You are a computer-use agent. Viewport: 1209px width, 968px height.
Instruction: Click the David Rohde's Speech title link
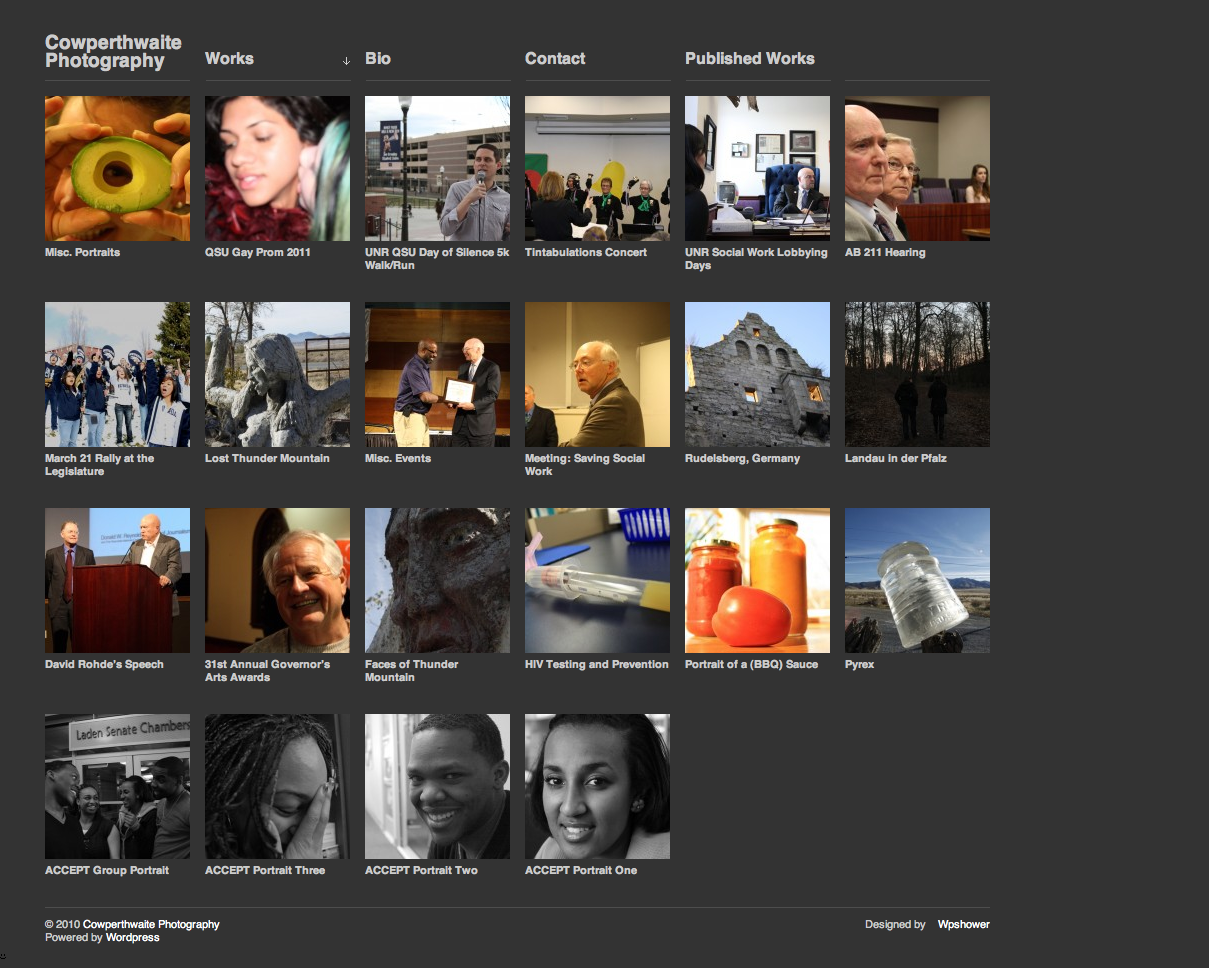(104, 664)
